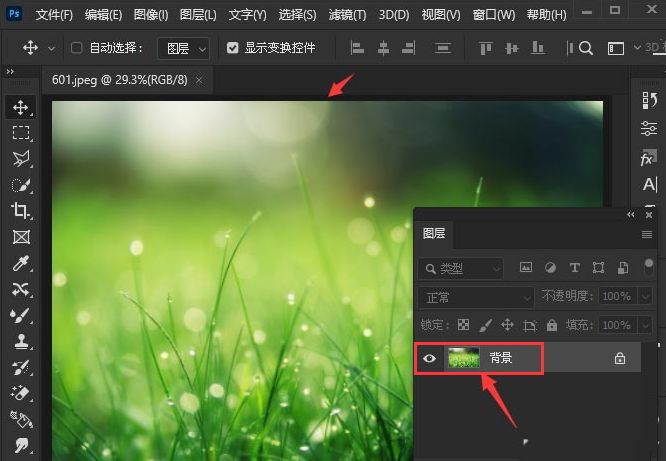The width and height of the screenshot is (666, 461).
Task: Lock transparent pixels checkerboard icon
Action: coord(463,325)
